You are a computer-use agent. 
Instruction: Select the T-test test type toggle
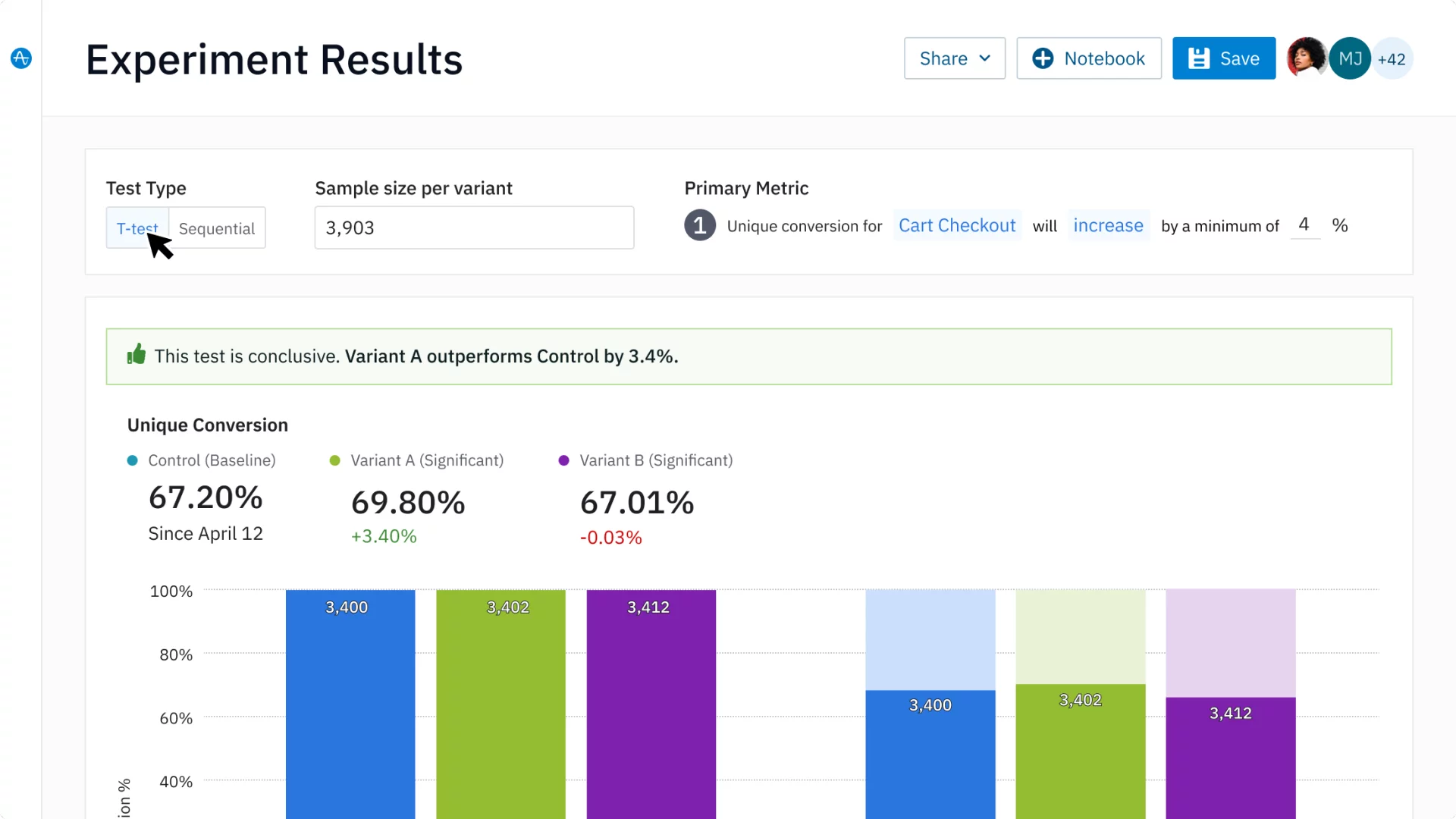click(x=137, y=228)
